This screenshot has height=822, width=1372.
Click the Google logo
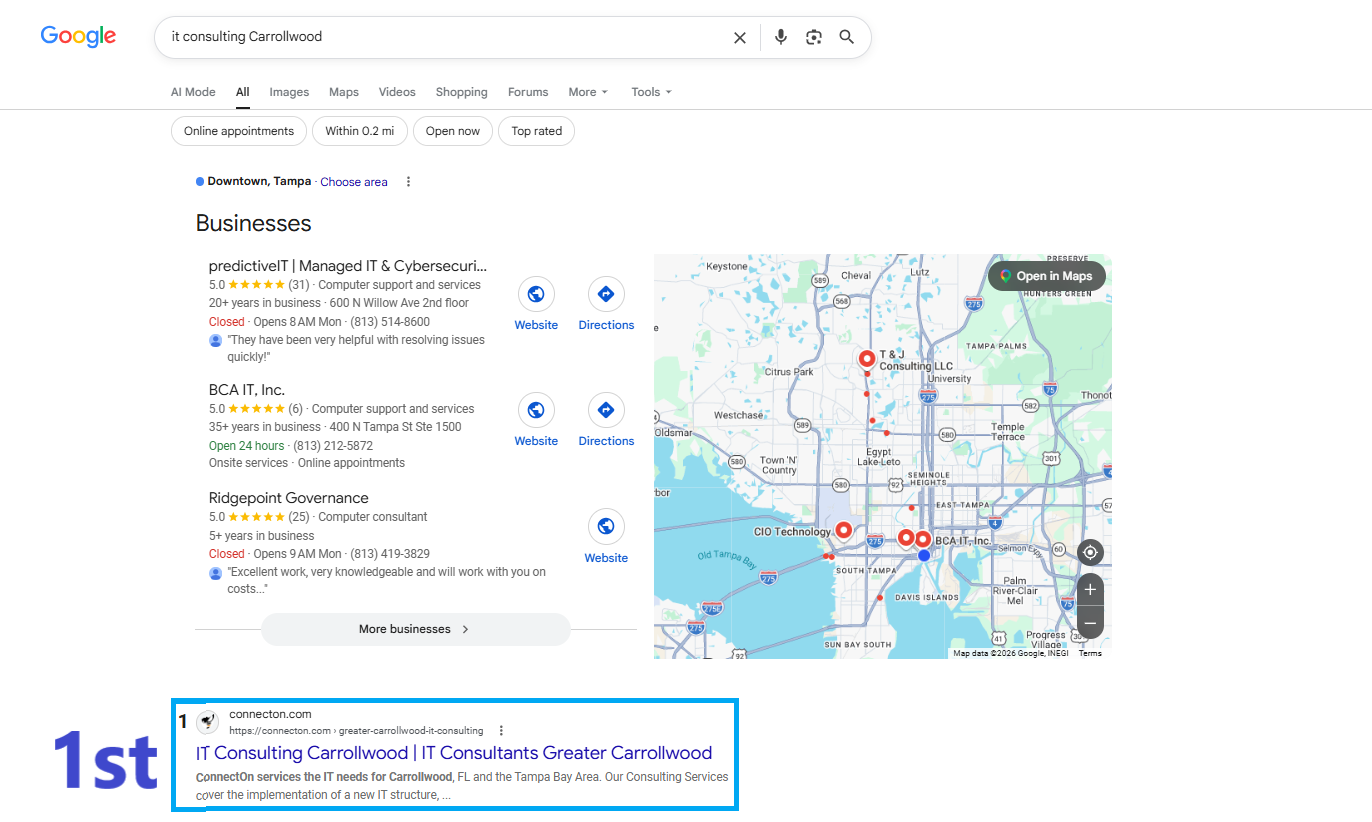pos(78,37)
